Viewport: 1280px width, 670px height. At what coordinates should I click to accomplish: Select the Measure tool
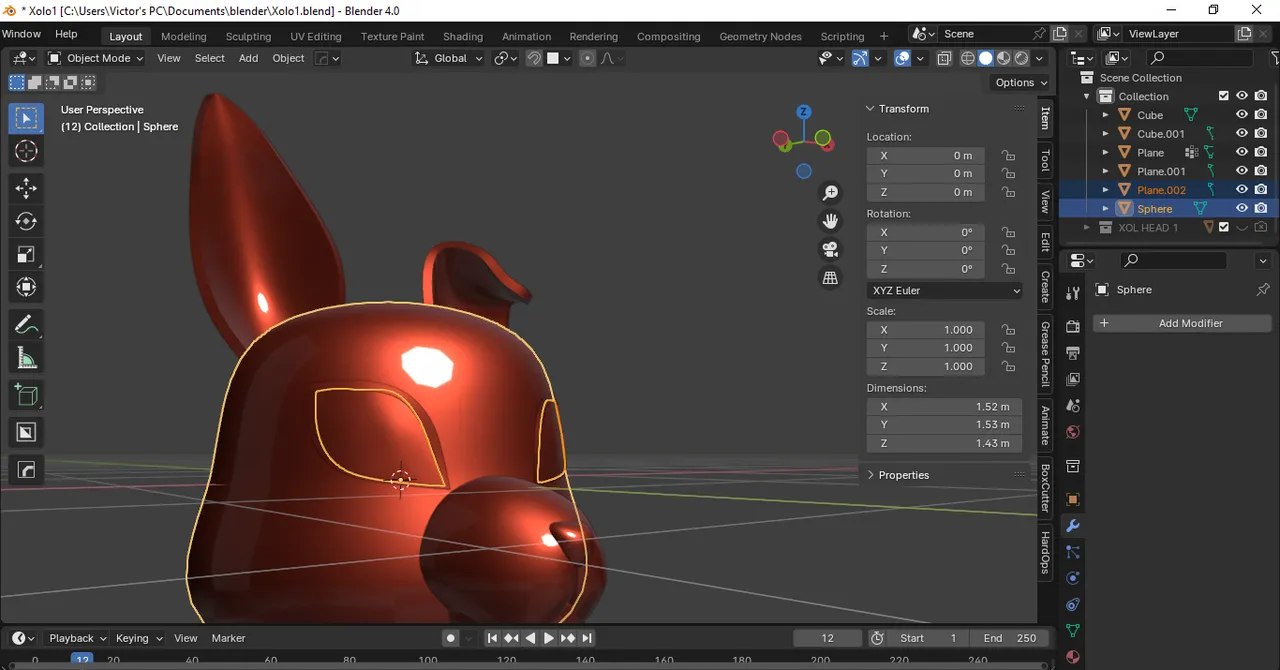point(26,358)
